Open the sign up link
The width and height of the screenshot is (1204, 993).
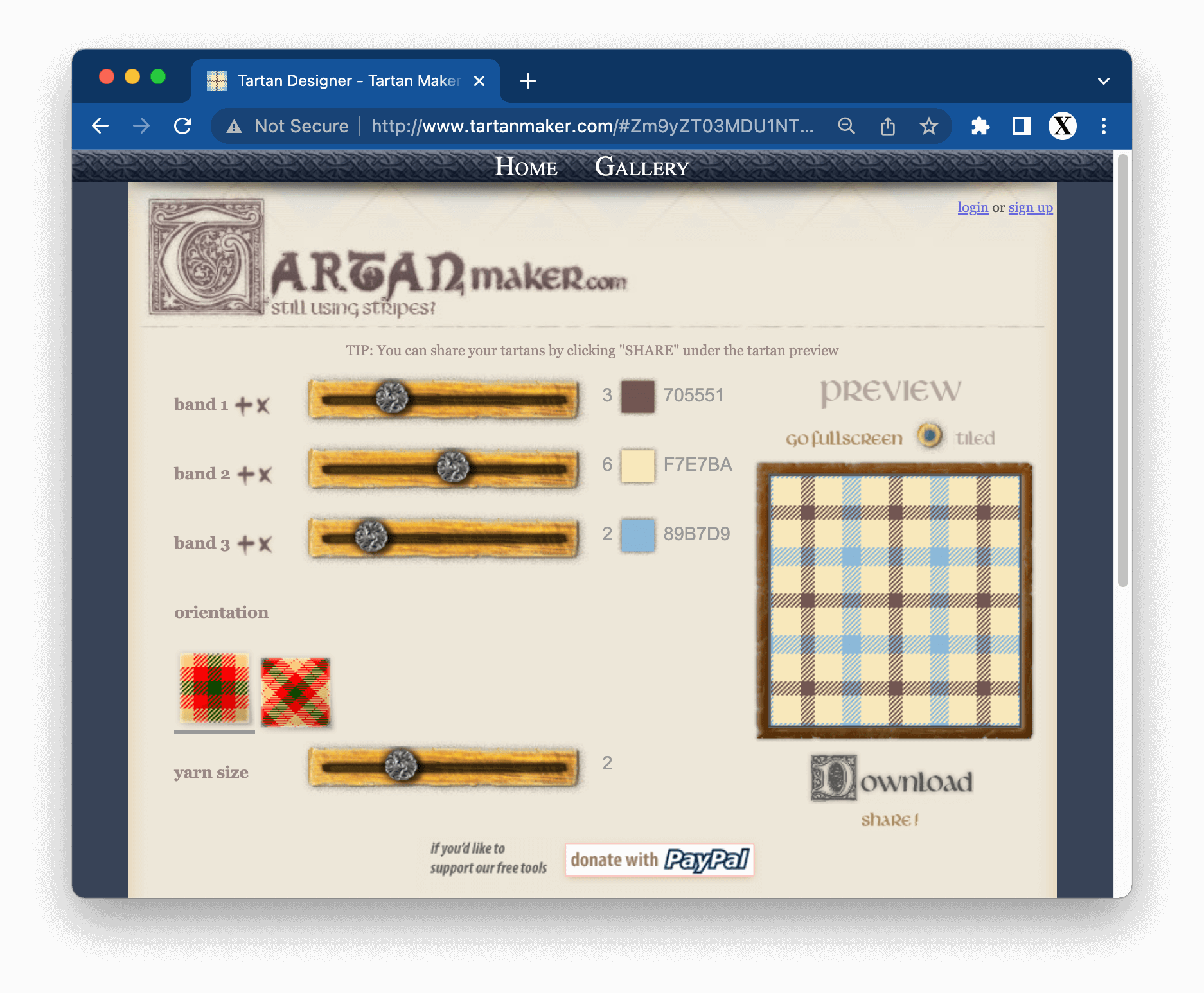(x=1031, y=207)
